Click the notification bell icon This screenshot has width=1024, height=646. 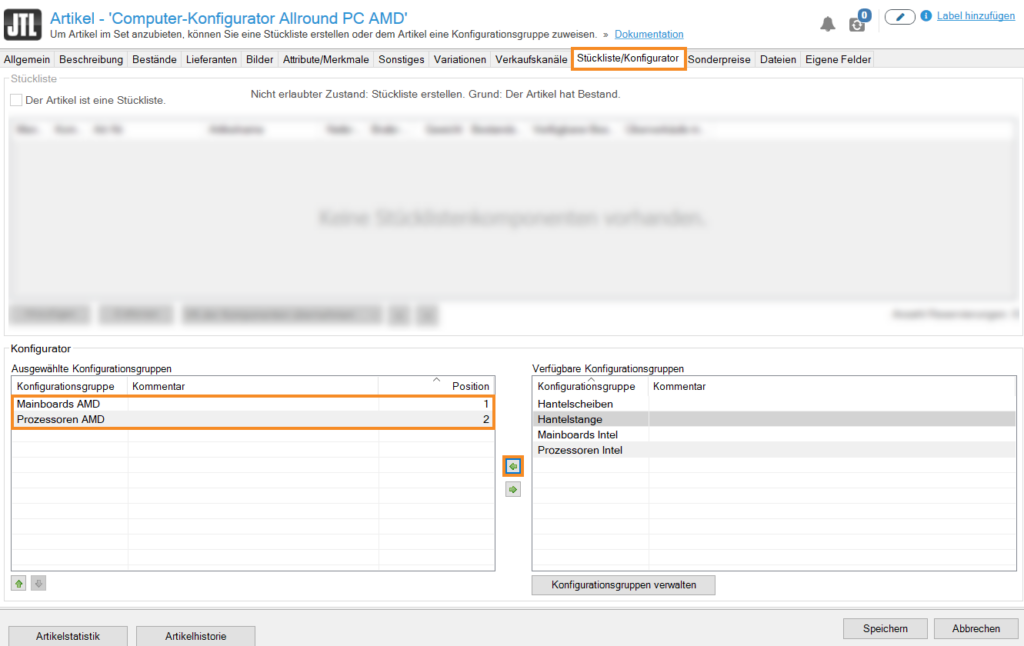tap(828, 23)
